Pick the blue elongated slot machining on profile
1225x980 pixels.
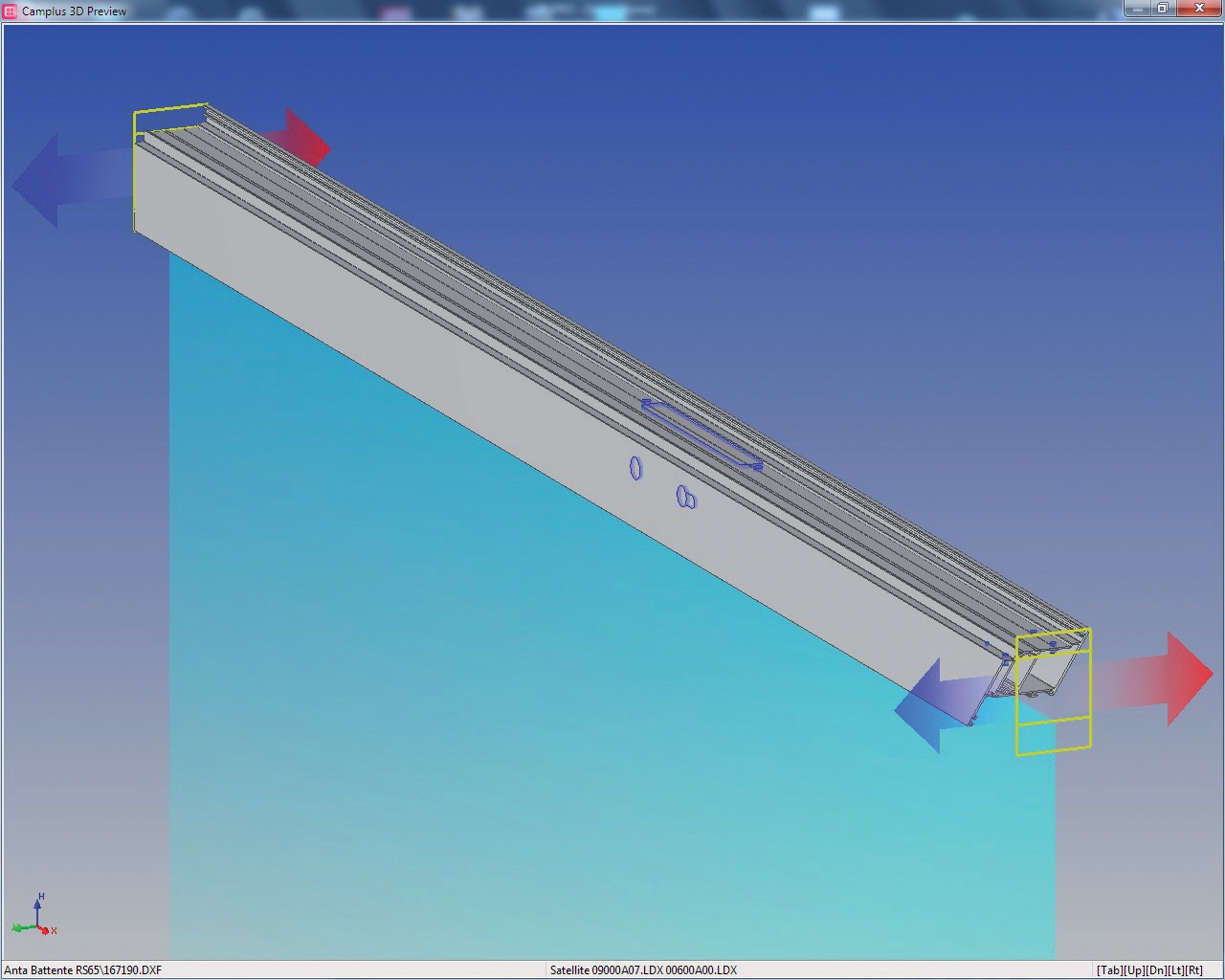(702, 434)
